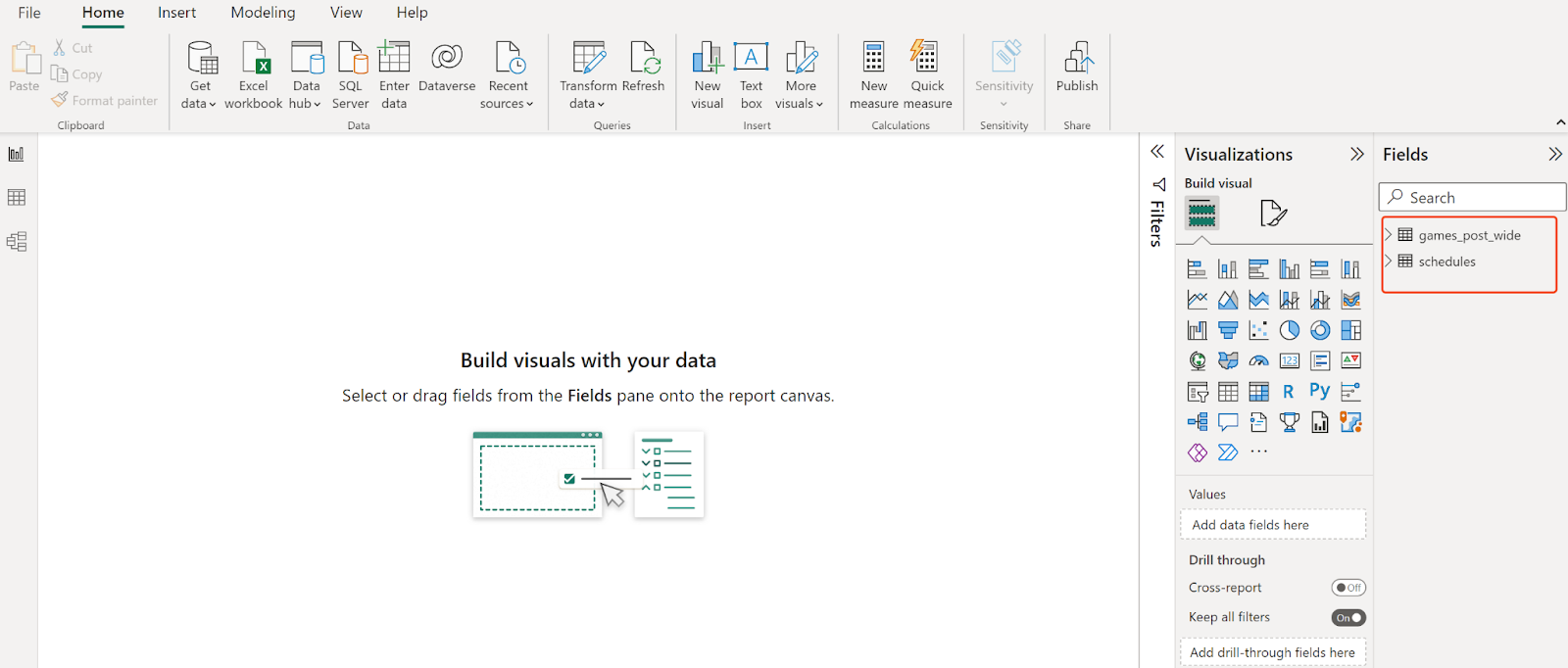Select the decomposition tree visual
The image size is (1568, 668).
coord(1197,422)
